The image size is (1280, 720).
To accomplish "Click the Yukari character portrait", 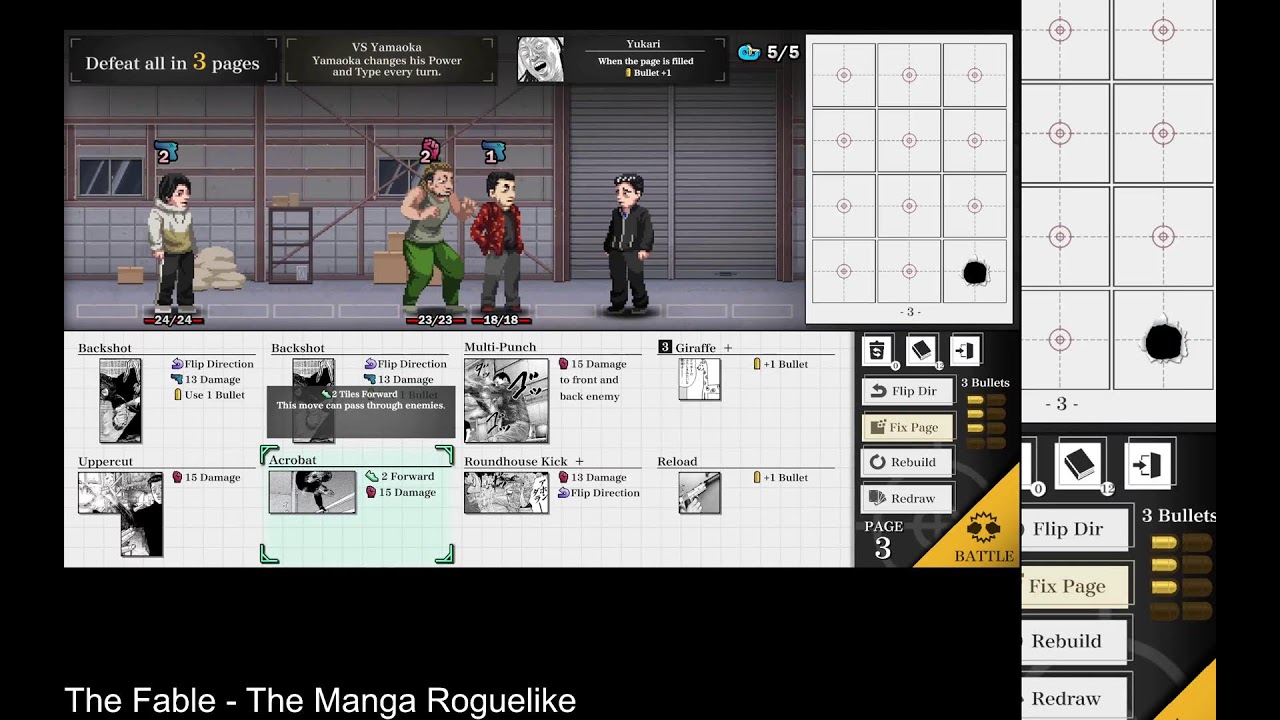I will pos(540,59).
